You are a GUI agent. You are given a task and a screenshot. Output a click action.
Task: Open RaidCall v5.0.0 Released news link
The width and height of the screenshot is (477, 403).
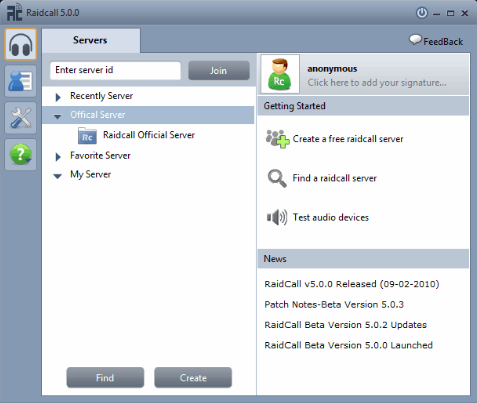tap(352, 284)
